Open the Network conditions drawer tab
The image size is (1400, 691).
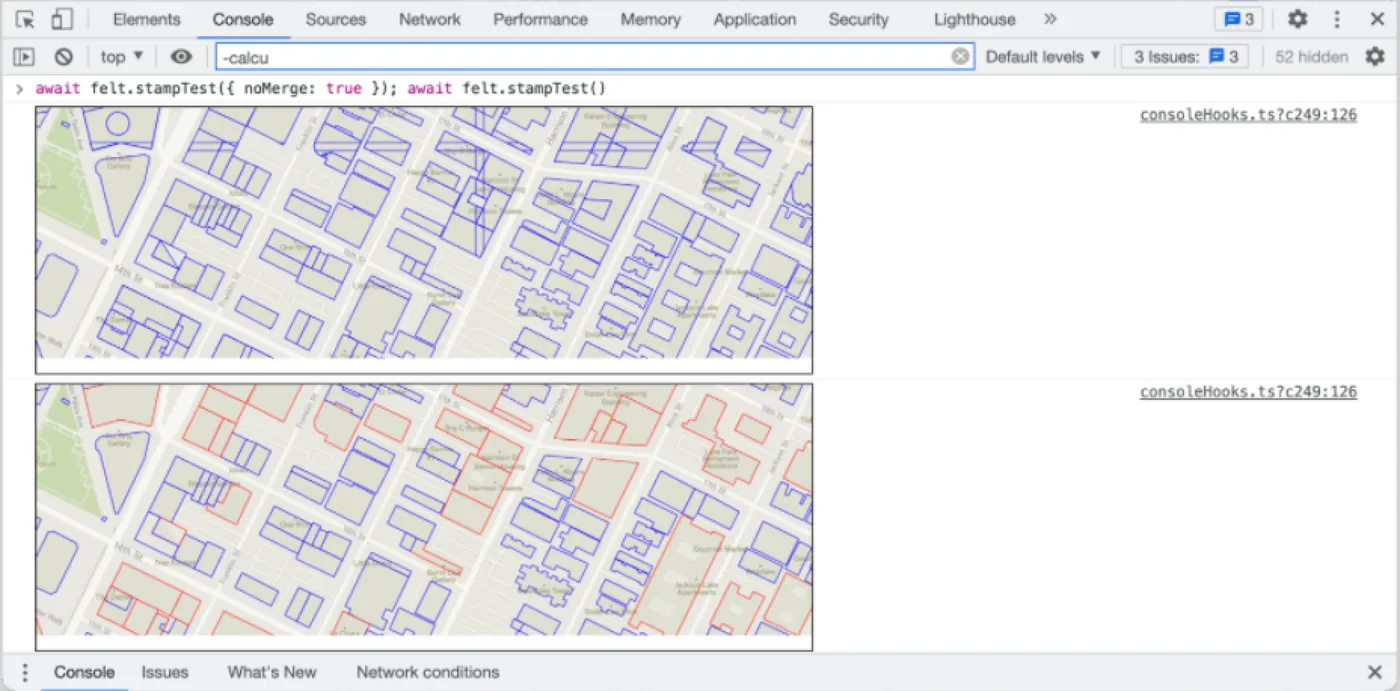click(x=428, y=672)
